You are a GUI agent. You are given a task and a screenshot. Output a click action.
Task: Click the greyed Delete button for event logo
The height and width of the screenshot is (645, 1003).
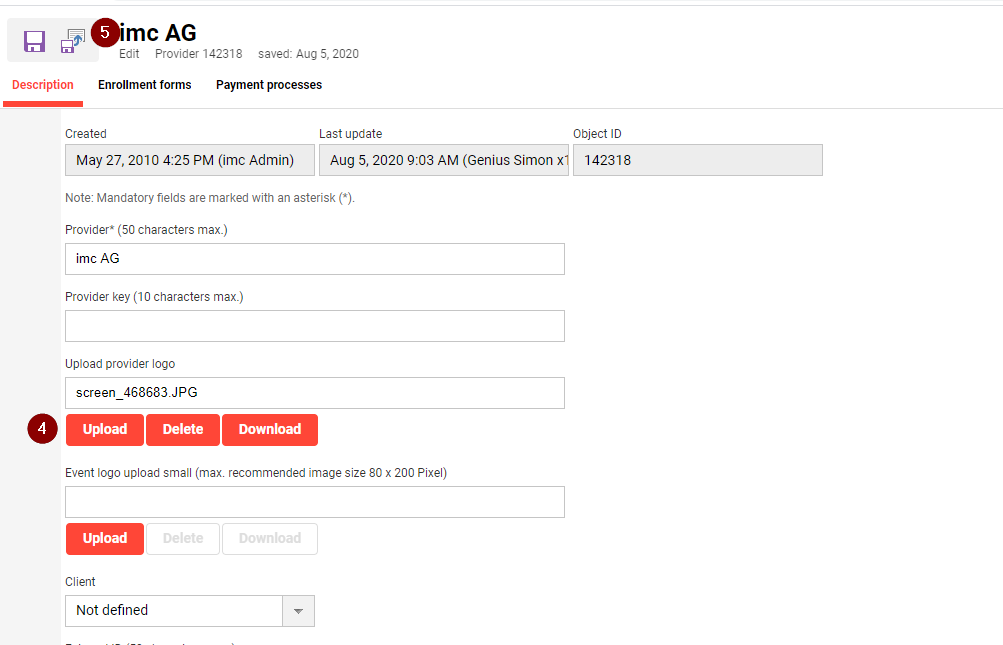(183, 539)
